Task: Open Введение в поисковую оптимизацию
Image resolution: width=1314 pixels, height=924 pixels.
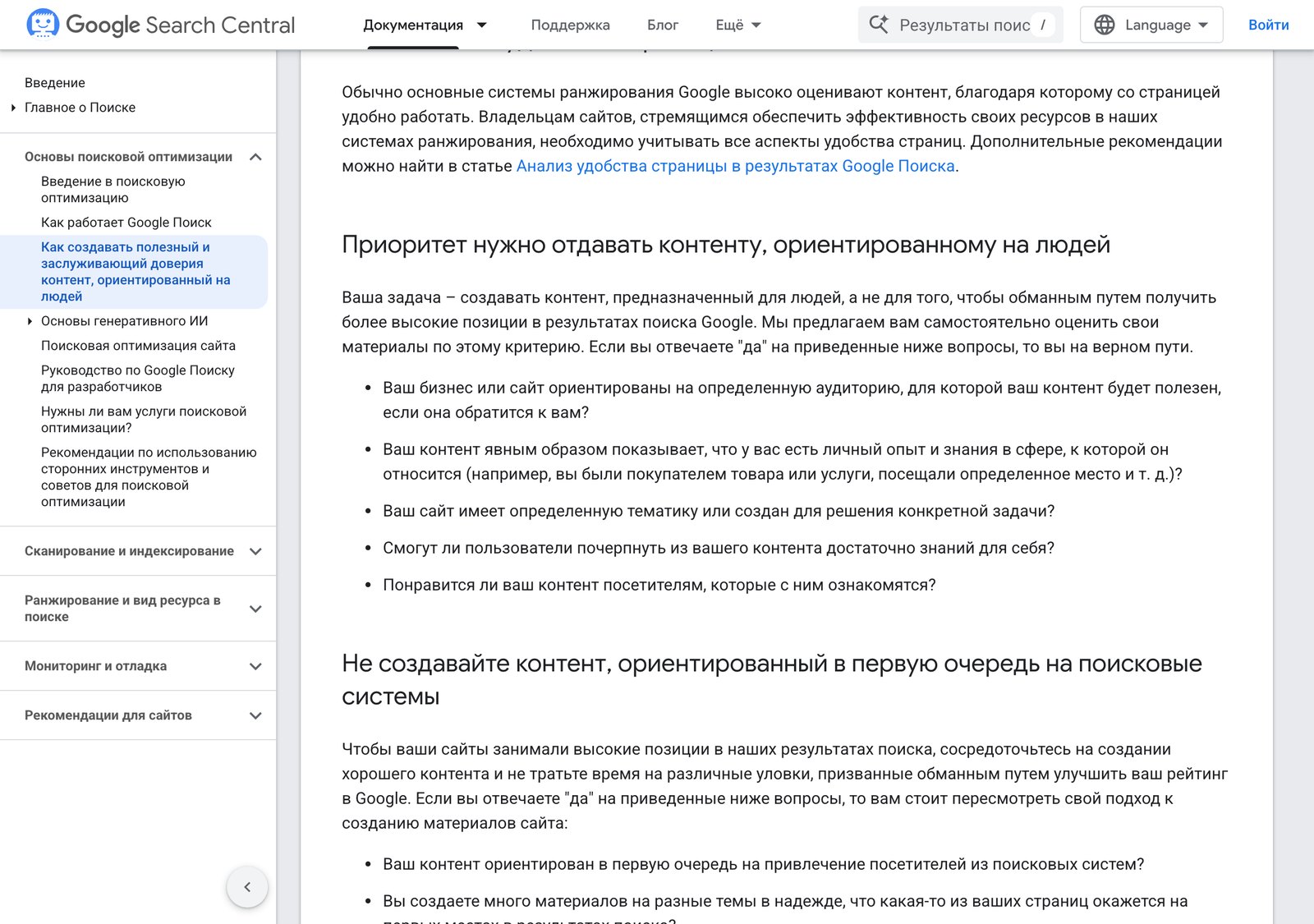Action: [x=113, y=190]
